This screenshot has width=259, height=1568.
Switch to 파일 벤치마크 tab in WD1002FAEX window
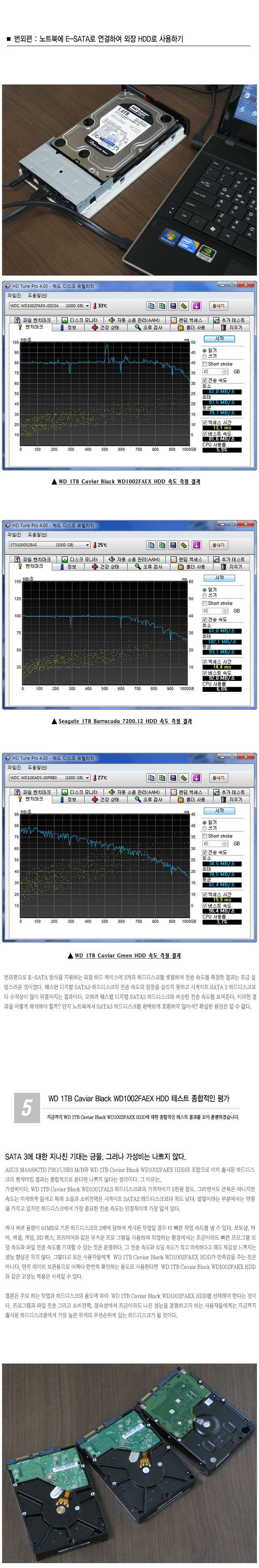coord(34,320)
